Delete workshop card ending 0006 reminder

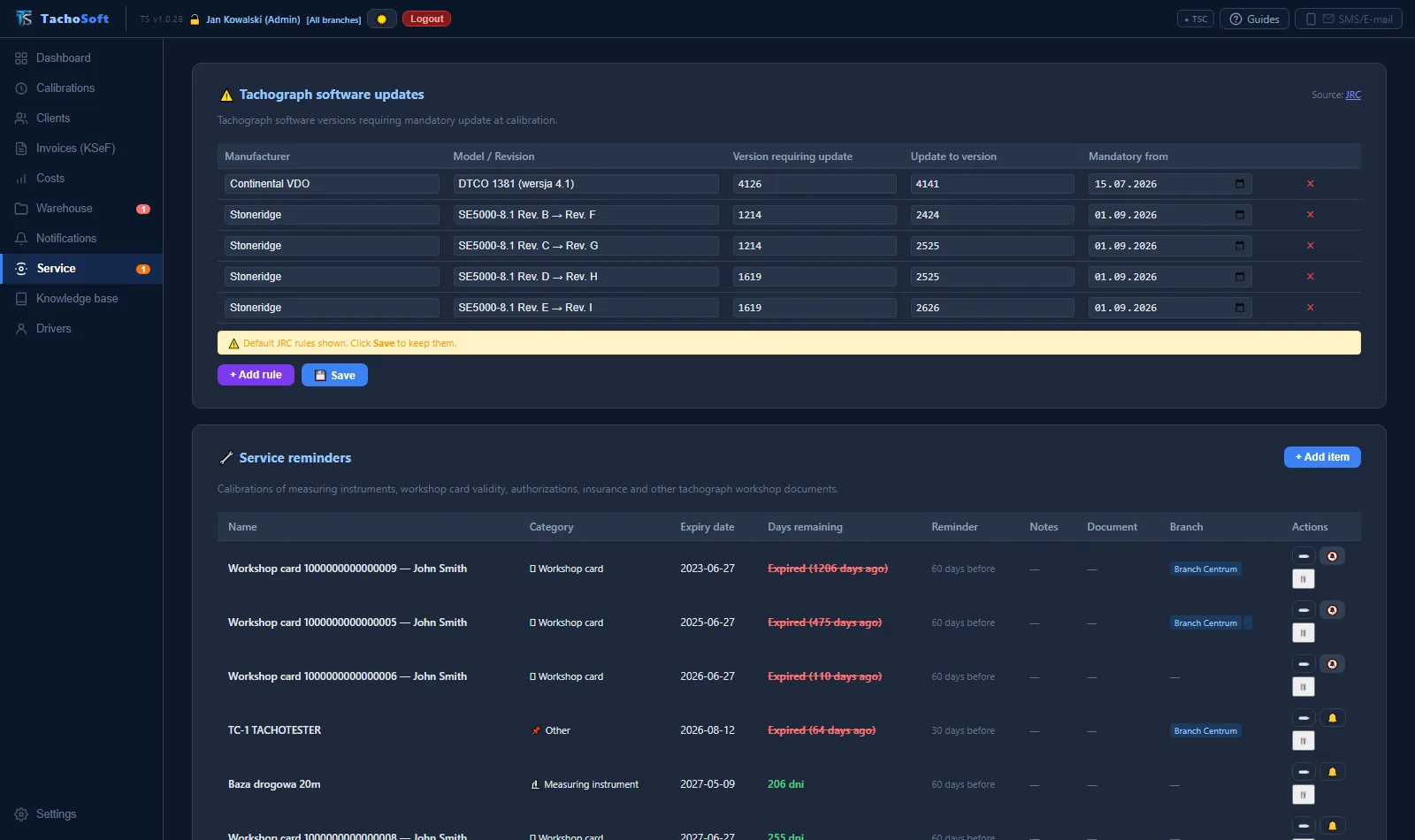click(x=1304, y=687)
